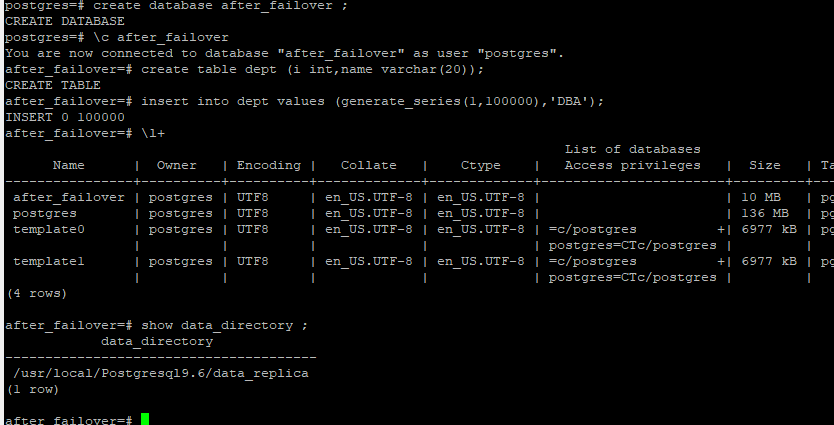Click the 'Name' column header
This screenshot has width=834, height=425.
click(69, 165)
